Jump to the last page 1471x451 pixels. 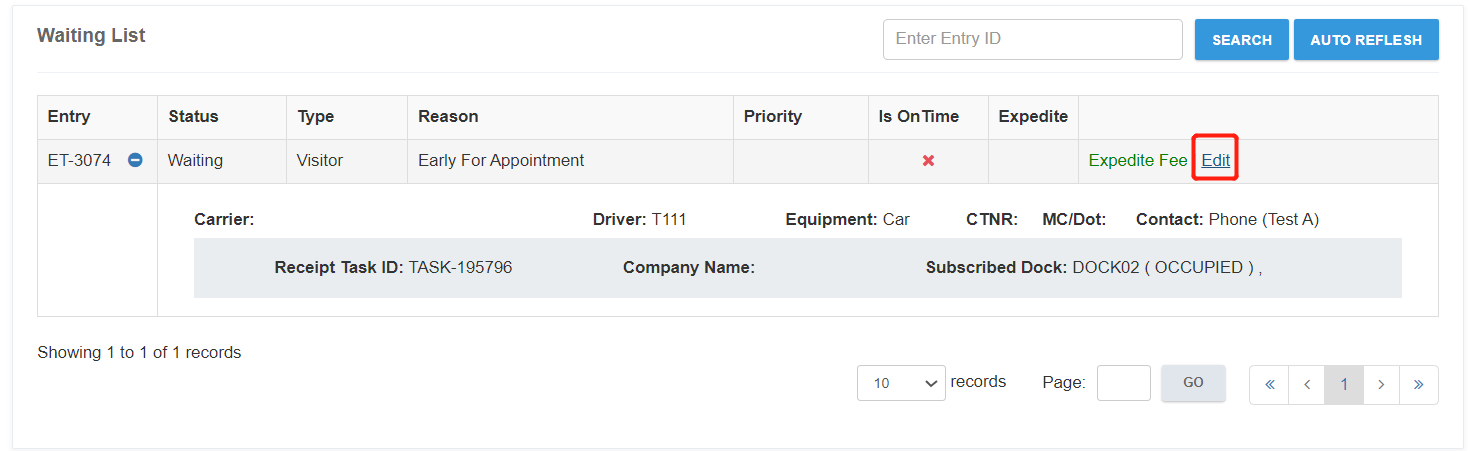[1418, 385]
